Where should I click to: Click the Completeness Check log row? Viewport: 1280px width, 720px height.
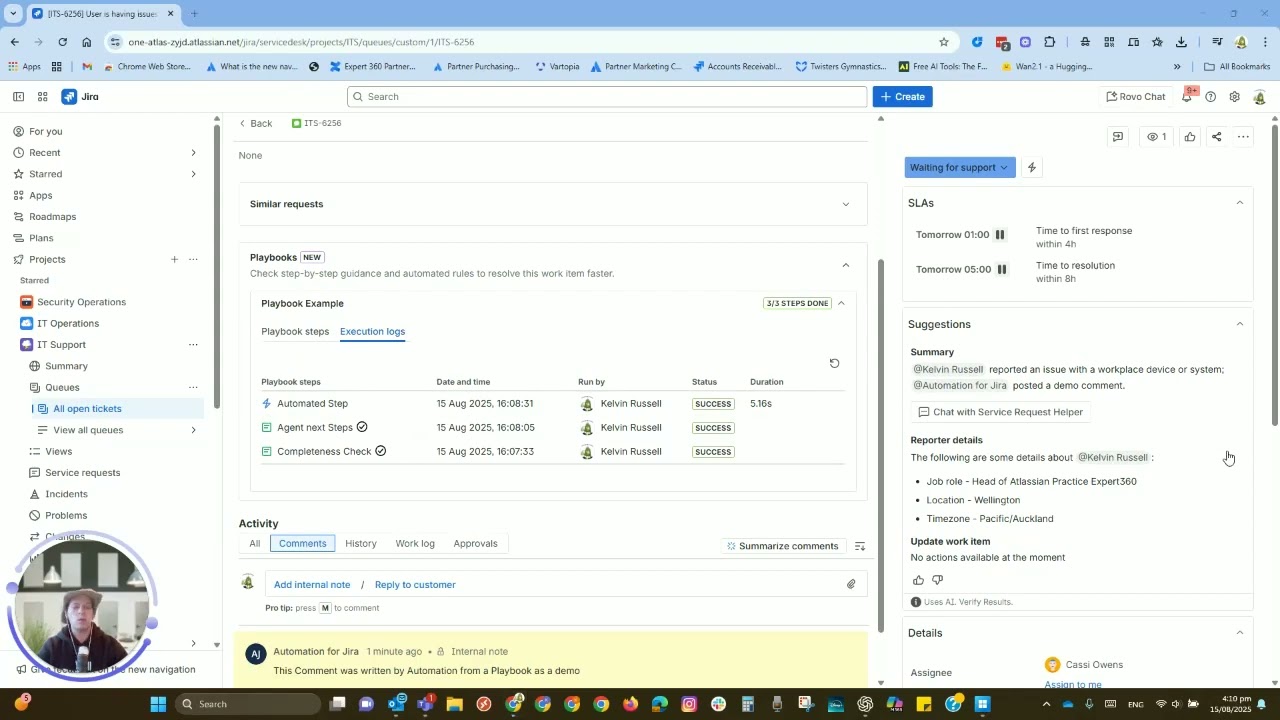pos(553,452)
